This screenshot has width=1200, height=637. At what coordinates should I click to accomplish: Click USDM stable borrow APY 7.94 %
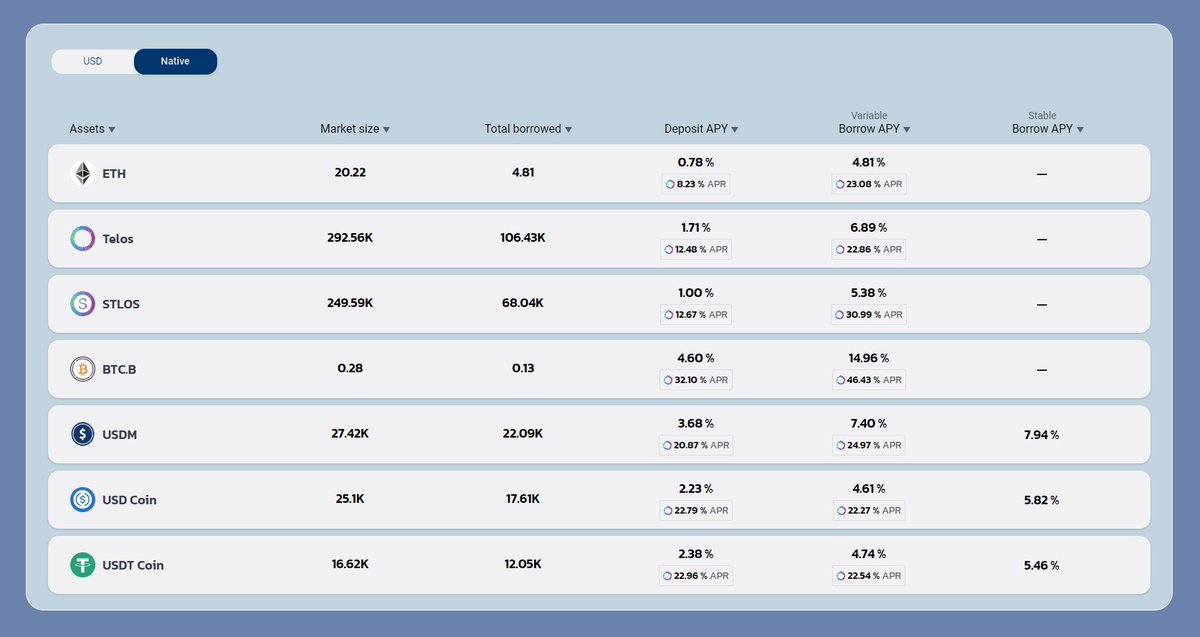[x=1041, y=435]
